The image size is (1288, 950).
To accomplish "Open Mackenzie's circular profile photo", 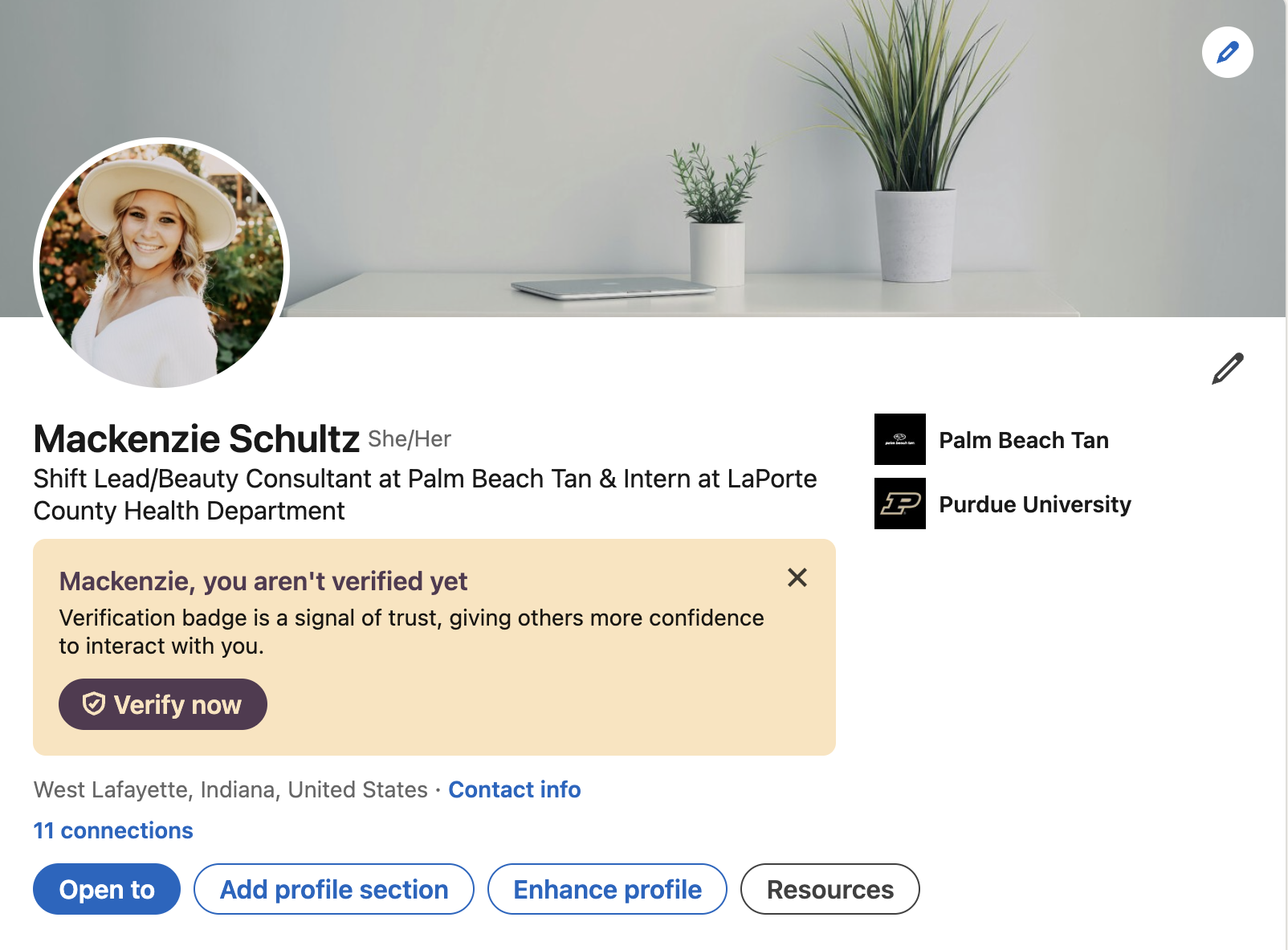I will point(161,263).
